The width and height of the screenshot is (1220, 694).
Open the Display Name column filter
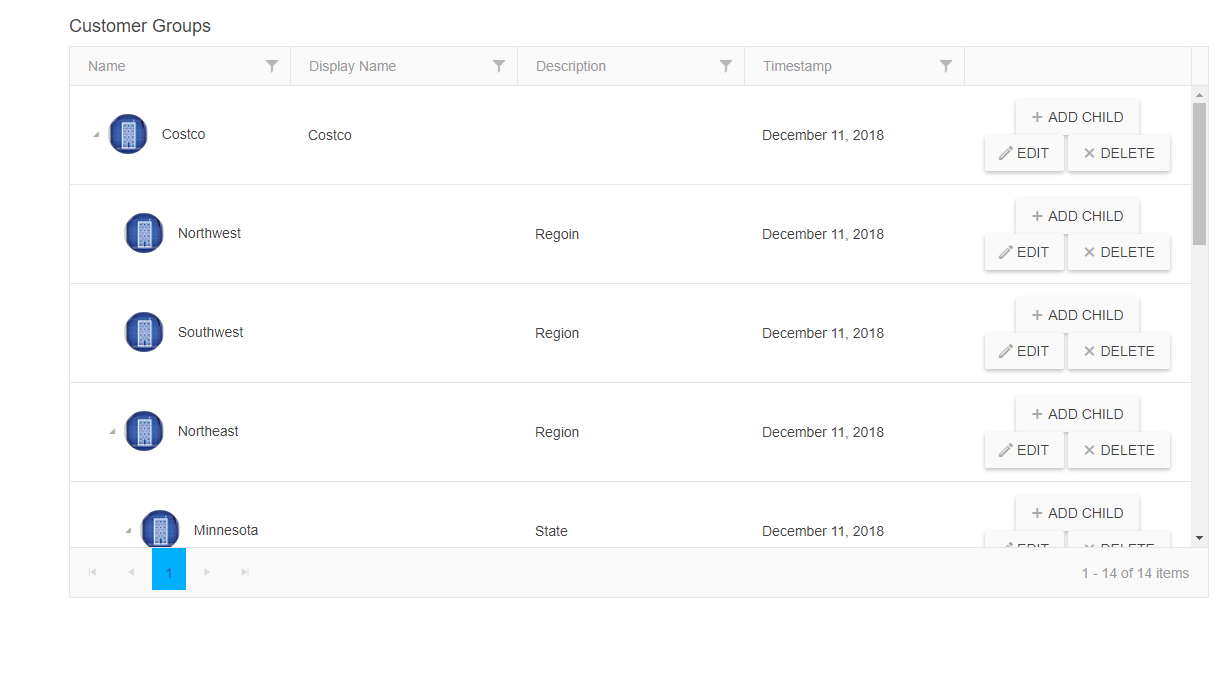click(498, 66)
